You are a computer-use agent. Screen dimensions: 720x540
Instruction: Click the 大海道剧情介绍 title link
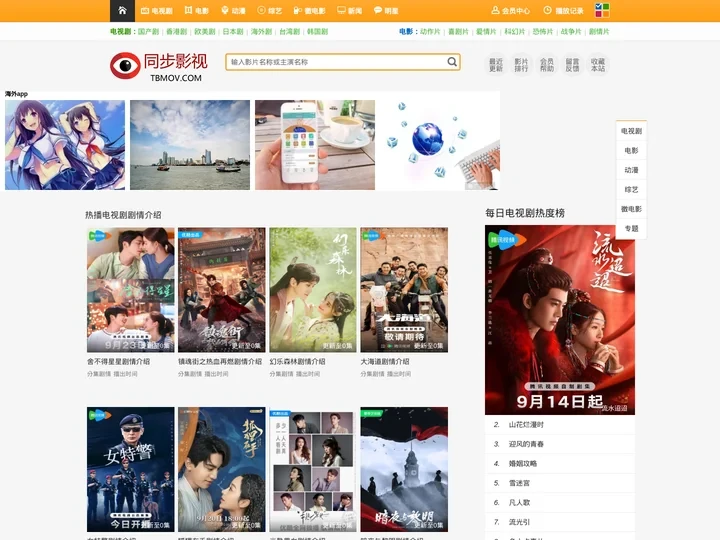[x=385, y=361]
